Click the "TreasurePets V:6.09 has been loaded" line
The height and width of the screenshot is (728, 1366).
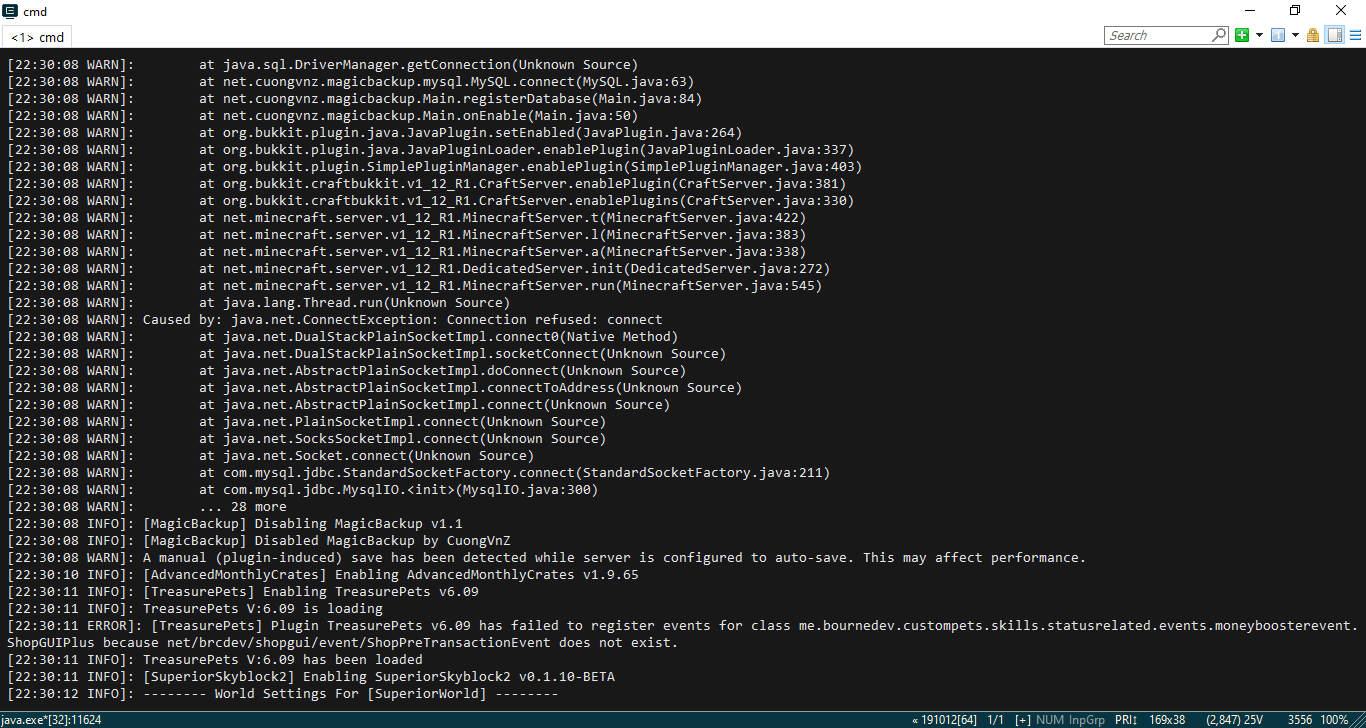click(214, 660)
